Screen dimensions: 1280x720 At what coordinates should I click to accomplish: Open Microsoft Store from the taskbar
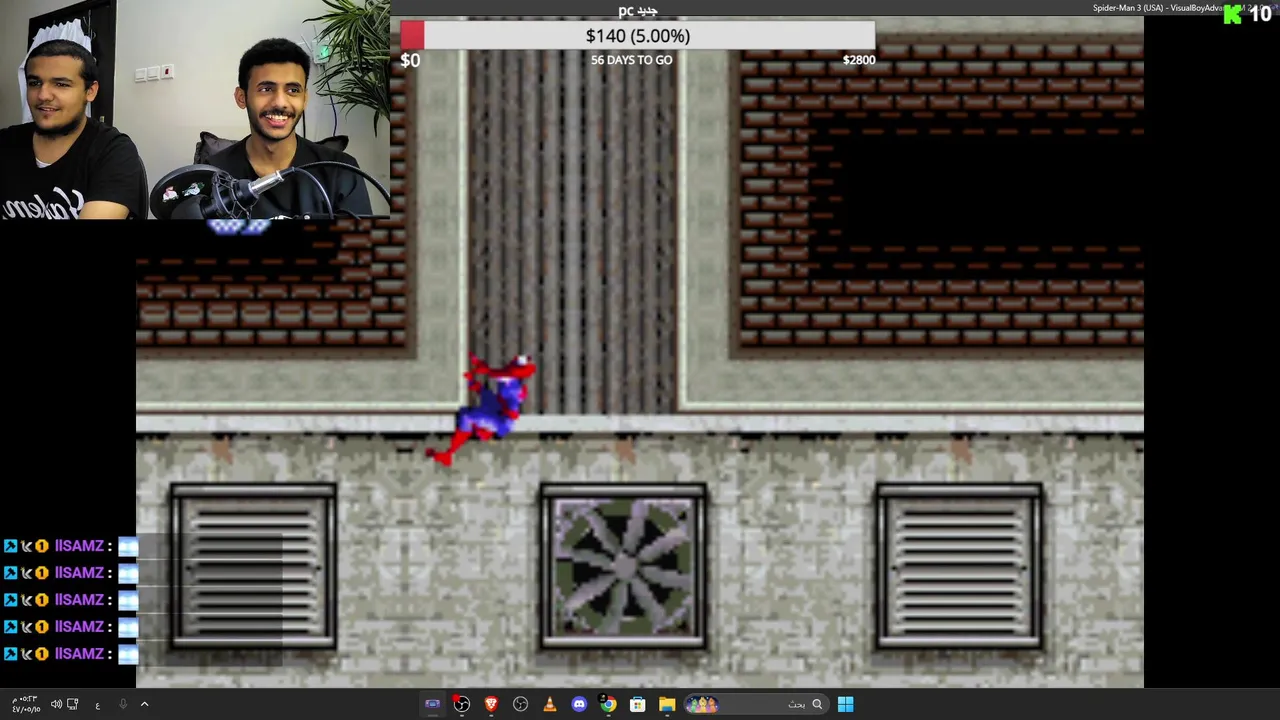(x=637, y=704)
